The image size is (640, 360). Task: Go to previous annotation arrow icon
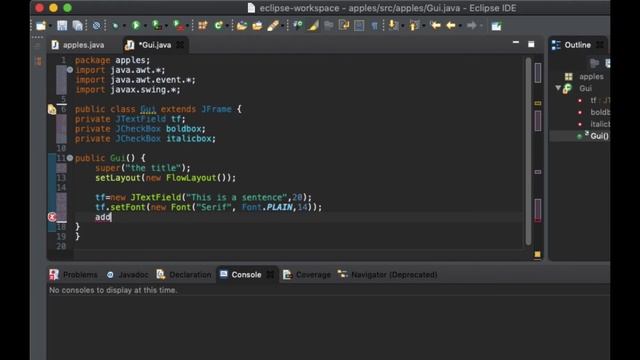[x=414, y=26]
